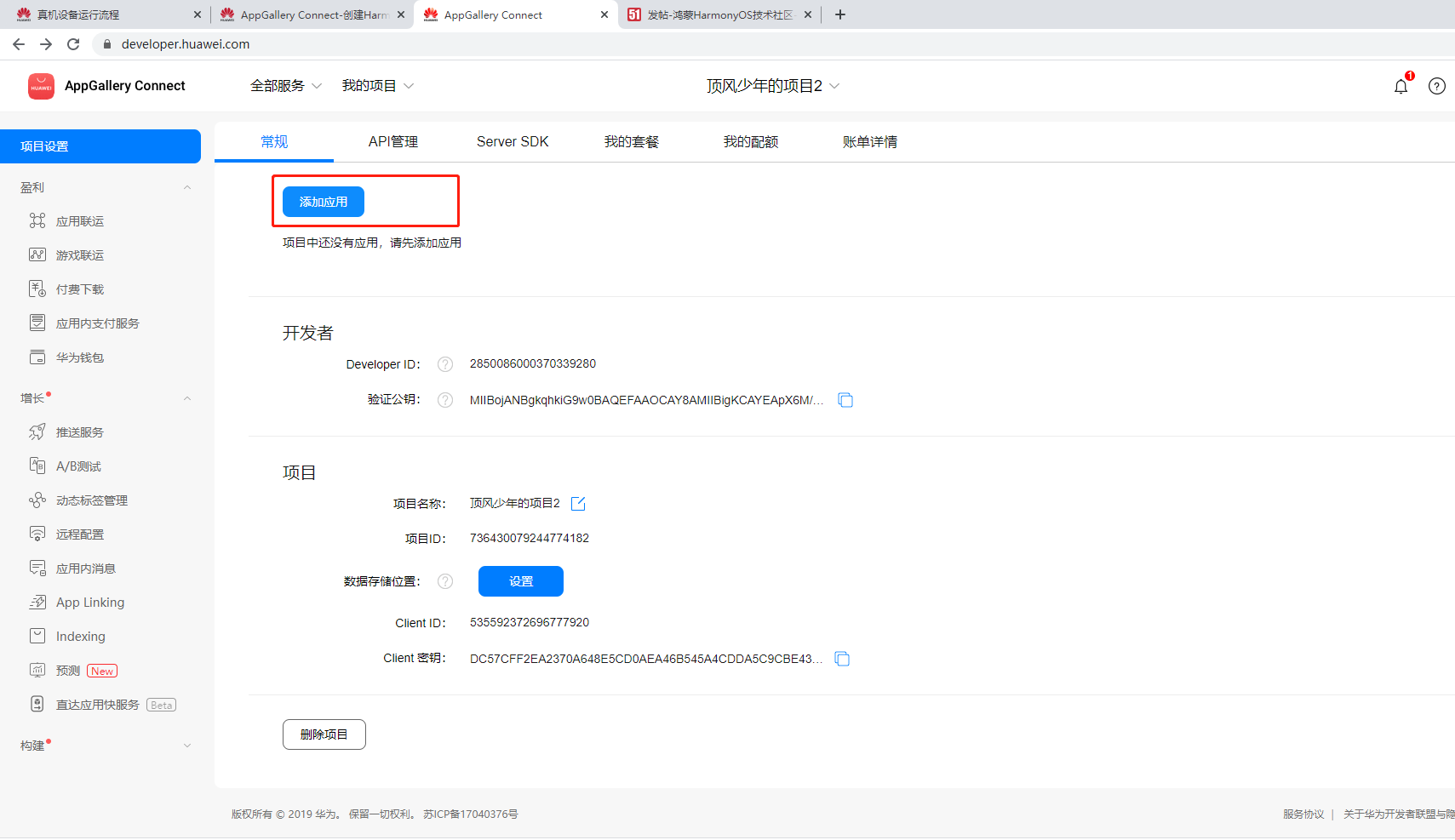The width and height of the screenshot is (1455, 840).
Task: Collapse the 增长 sidebar section
Action: [x=187, y=398]
